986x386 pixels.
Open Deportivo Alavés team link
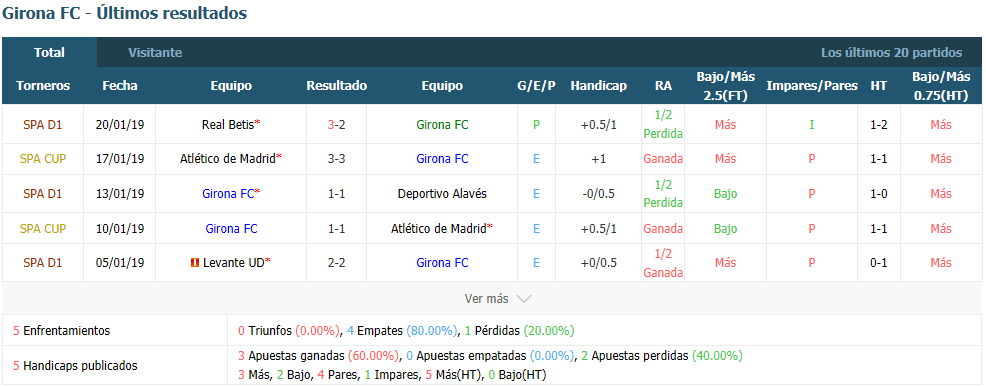coord(442,194)
